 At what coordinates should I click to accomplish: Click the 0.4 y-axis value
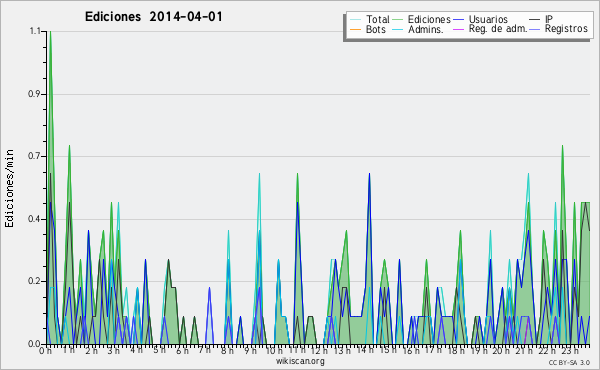34,219
